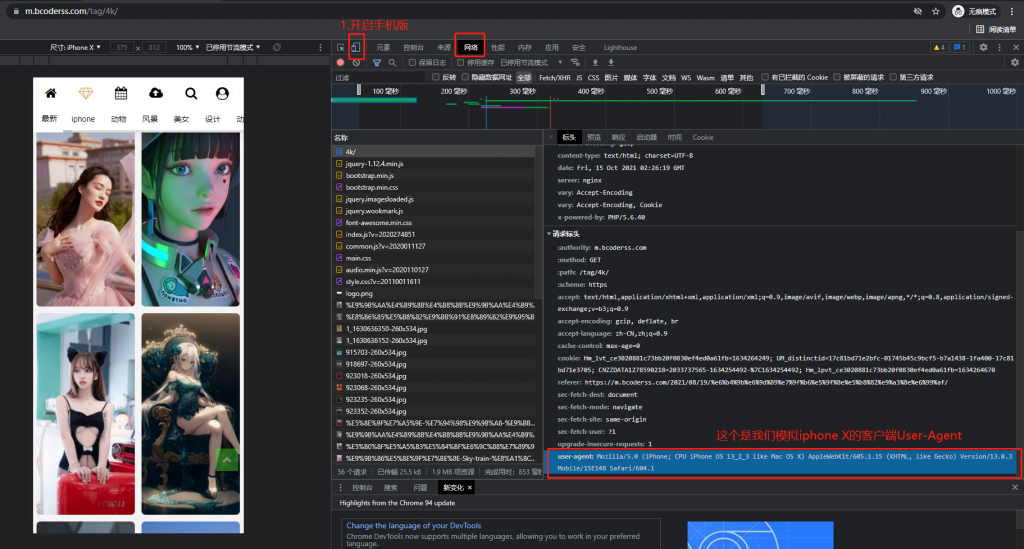Open the 100% zoom dropdown
1024x549 pixels.
coord(186,47)
